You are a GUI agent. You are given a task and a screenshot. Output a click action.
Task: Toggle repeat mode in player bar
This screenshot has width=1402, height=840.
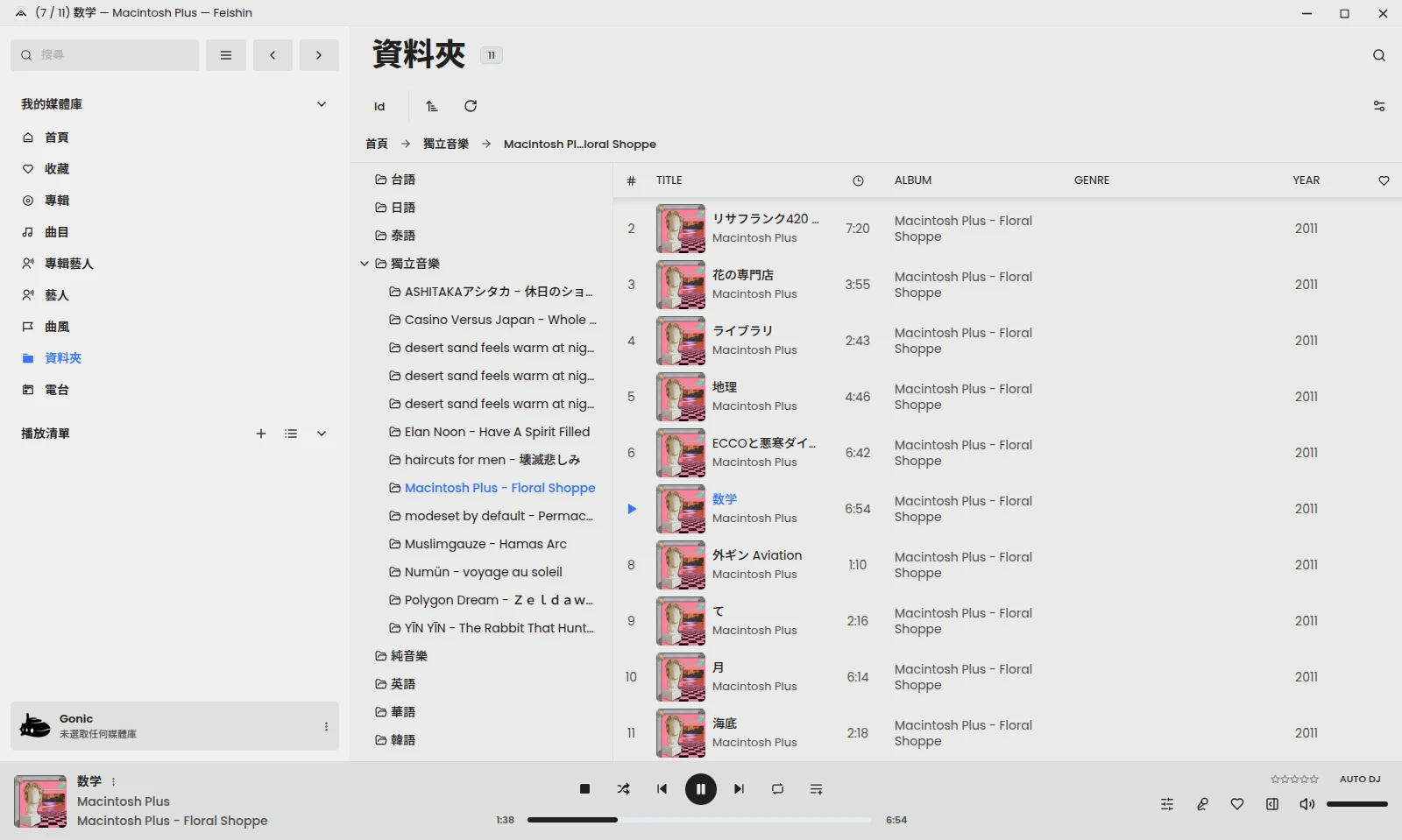777,789
